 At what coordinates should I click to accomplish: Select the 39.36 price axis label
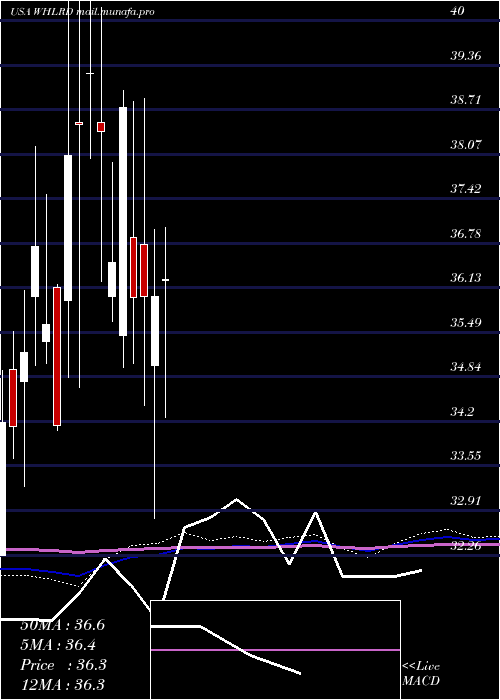coord(466,56)
